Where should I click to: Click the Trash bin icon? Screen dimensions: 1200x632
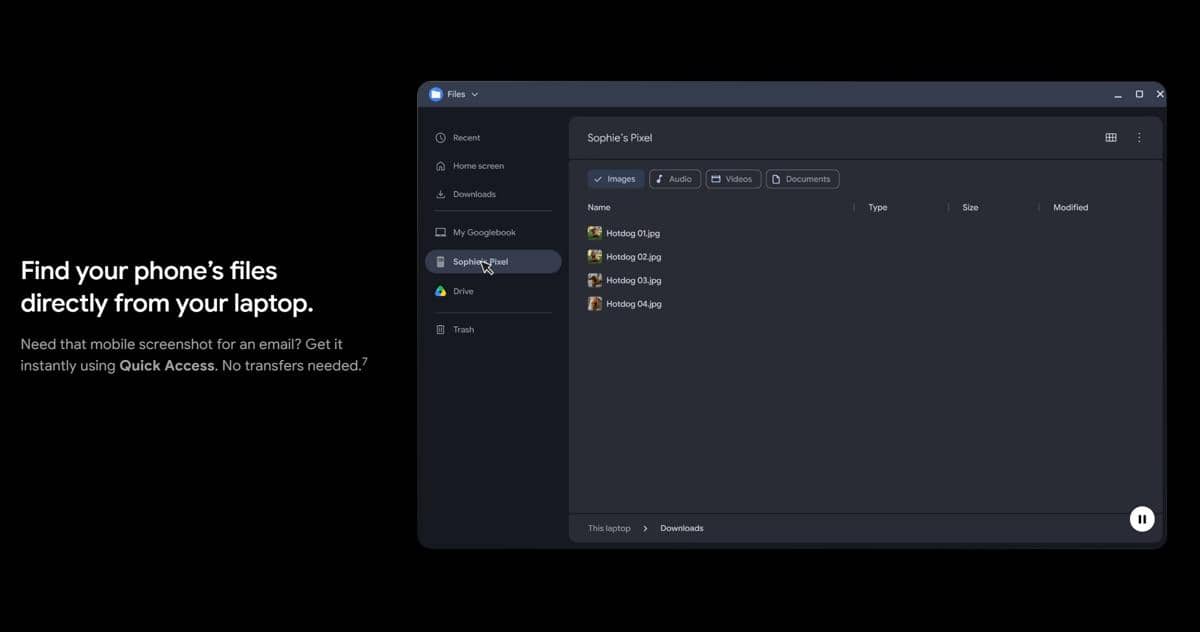click(440, 329)
